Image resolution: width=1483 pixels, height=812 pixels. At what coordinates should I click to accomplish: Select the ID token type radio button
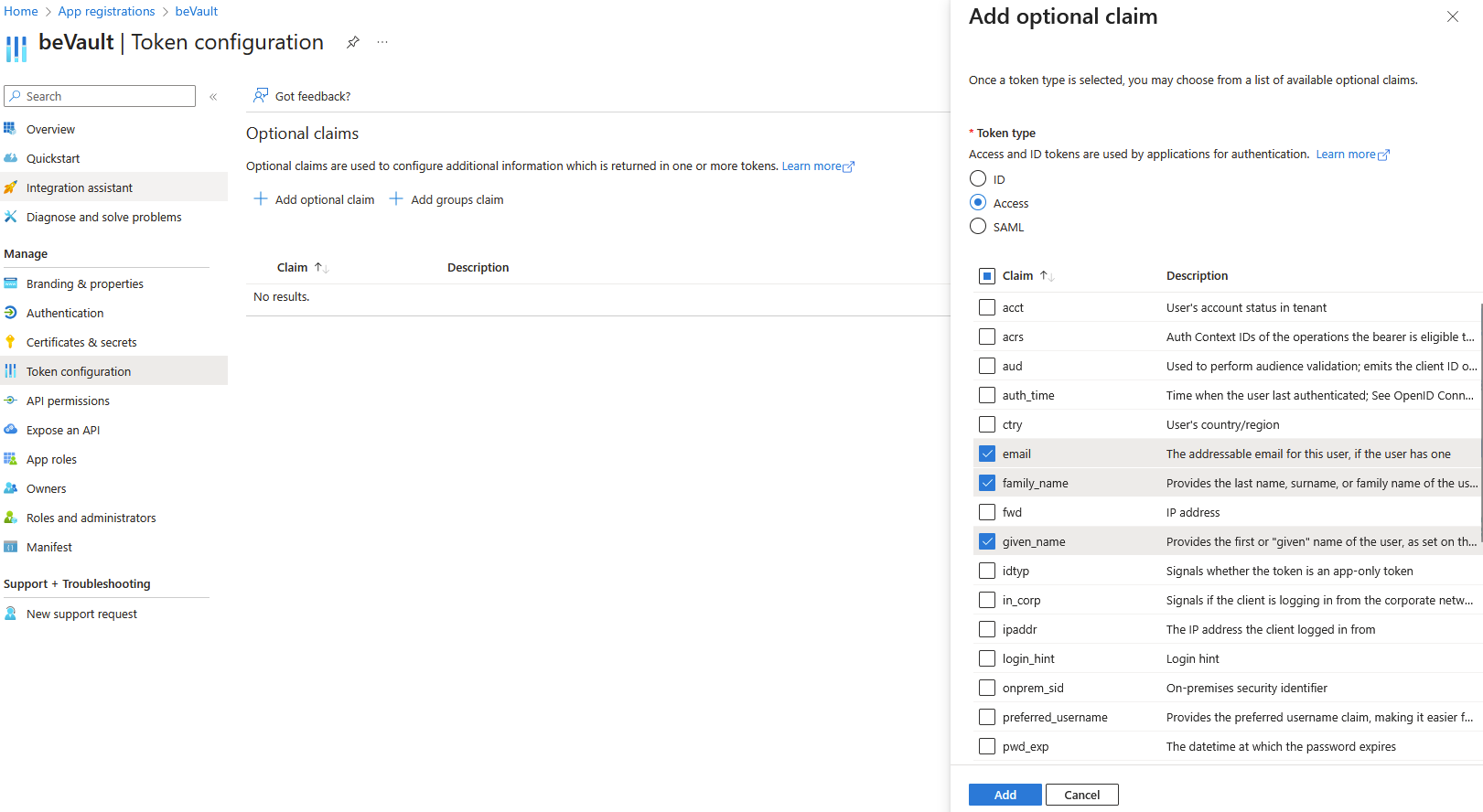[978, 179]
